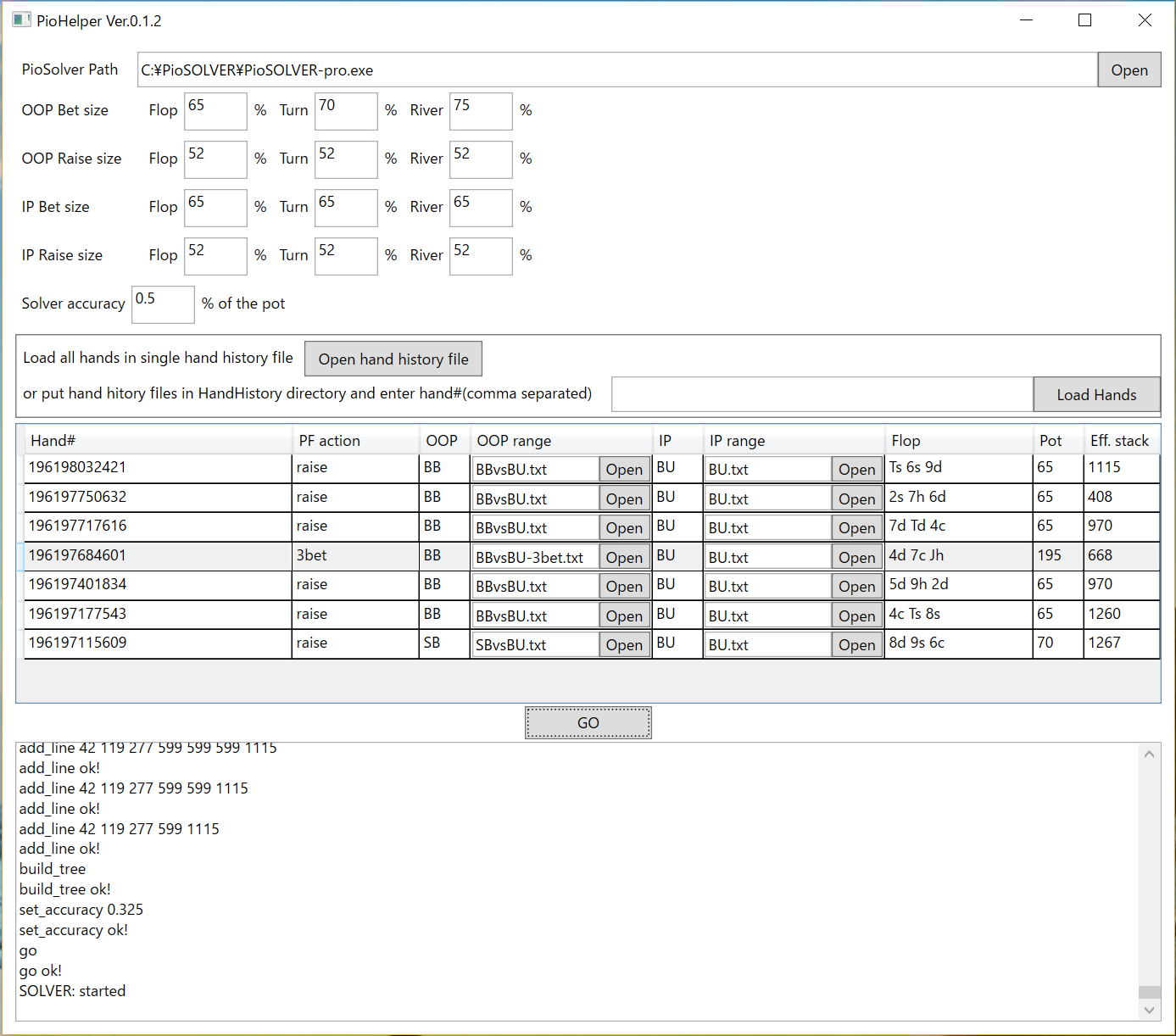Click the 3bet PF action cell
This screenshot has height=1036, width=1176.
click(355, 556)
